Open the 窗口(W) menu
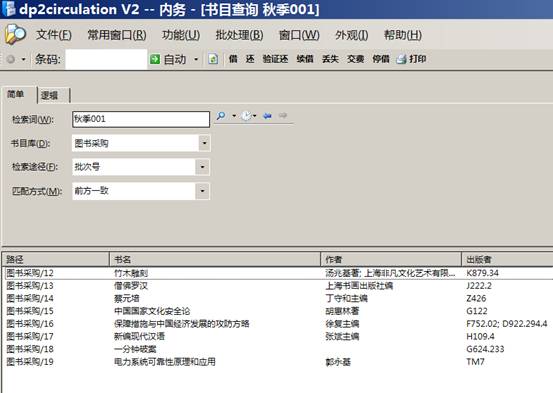 [x=299, y=35]
